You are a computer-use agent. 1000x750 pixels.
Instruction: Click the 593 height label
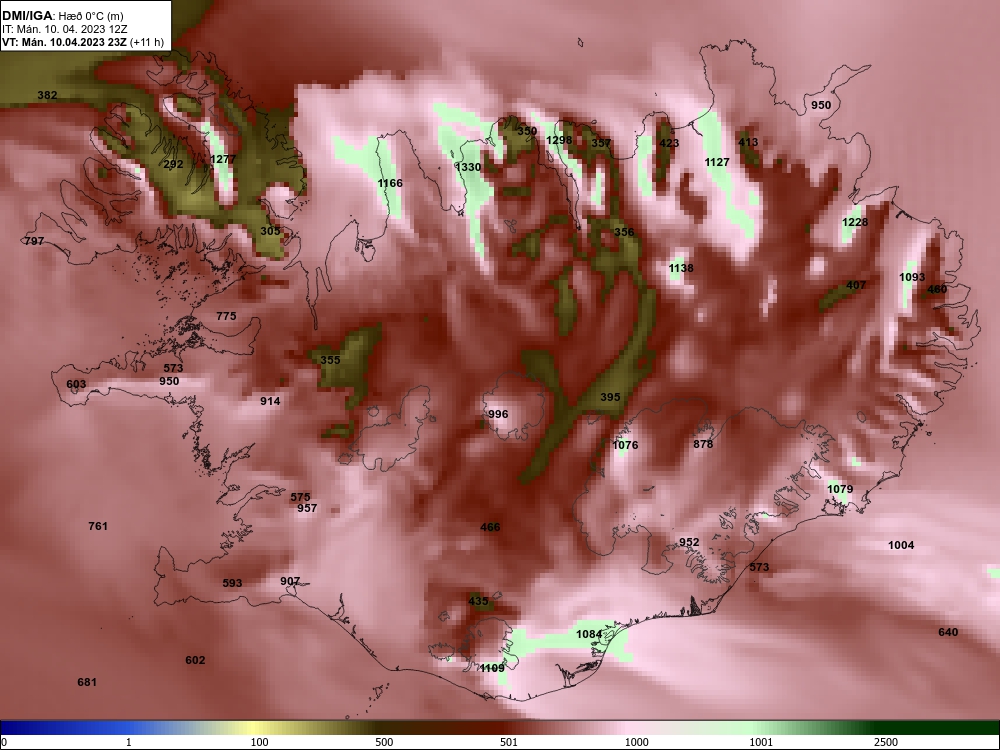tap(232, 583)
